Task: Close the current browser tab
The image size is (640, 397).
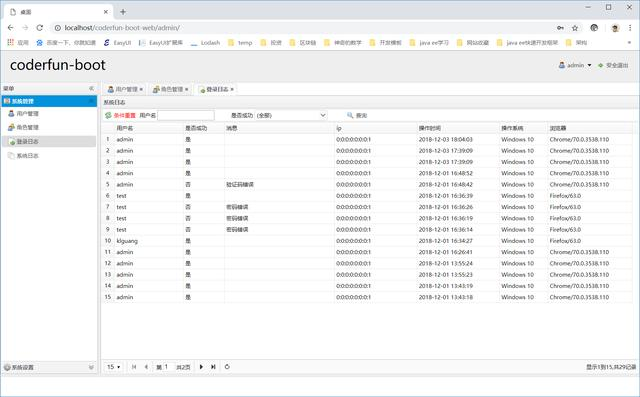Action: coord(106,12)
